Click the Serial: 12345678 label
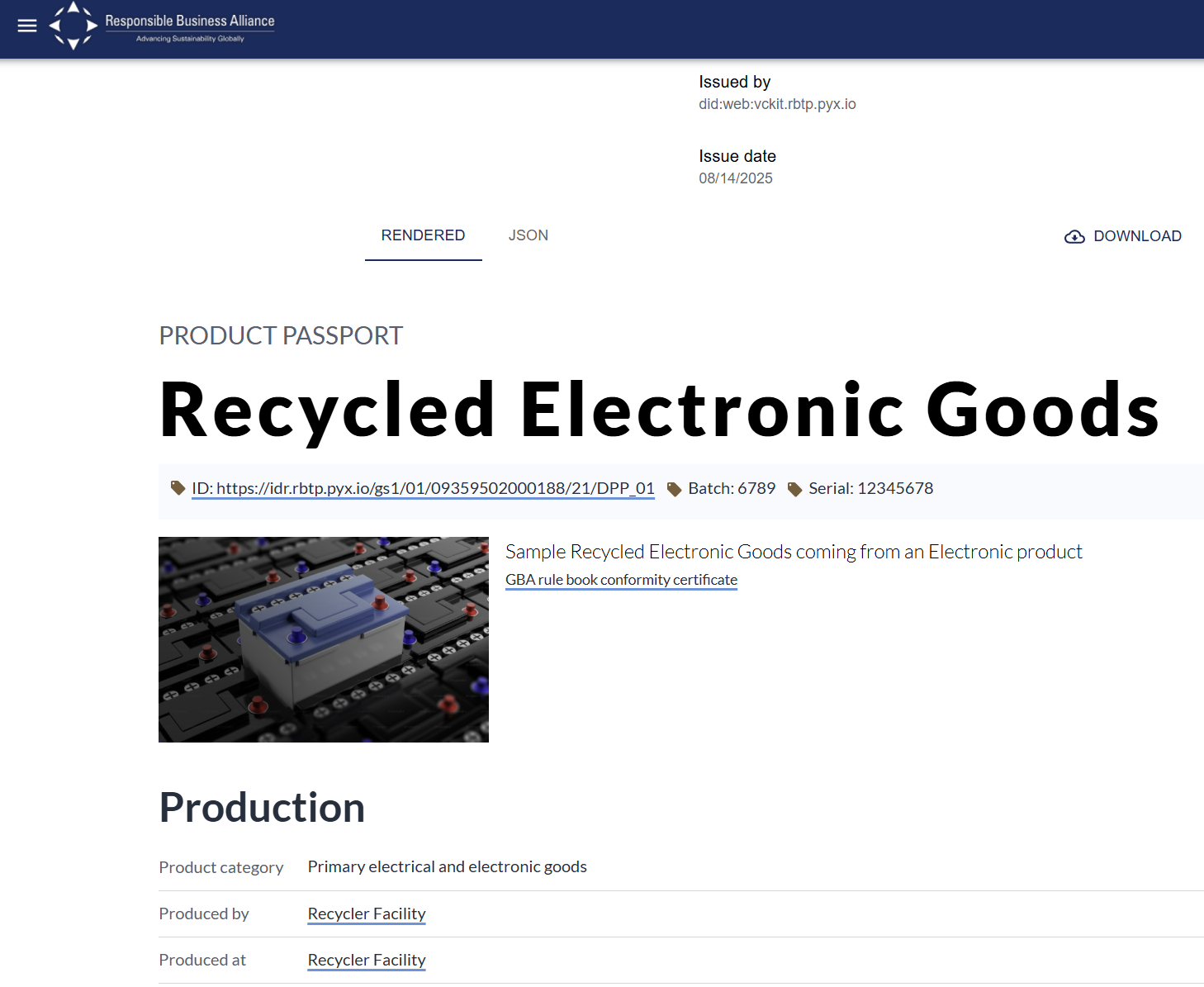 [870, 488]
